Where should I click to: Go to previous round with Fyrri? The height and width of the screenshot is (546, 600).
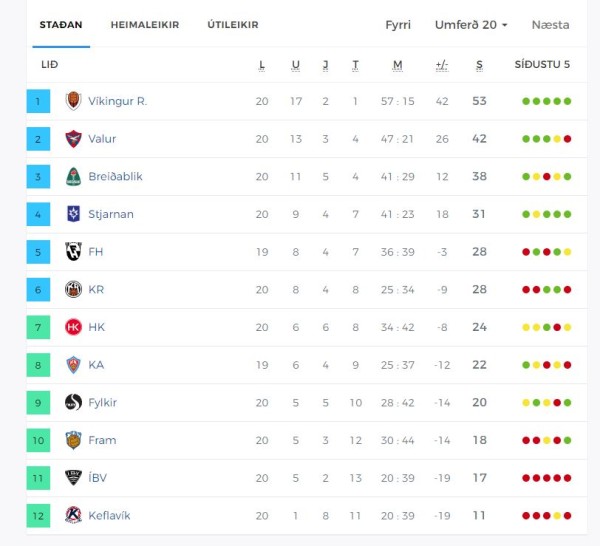point(398,25)
